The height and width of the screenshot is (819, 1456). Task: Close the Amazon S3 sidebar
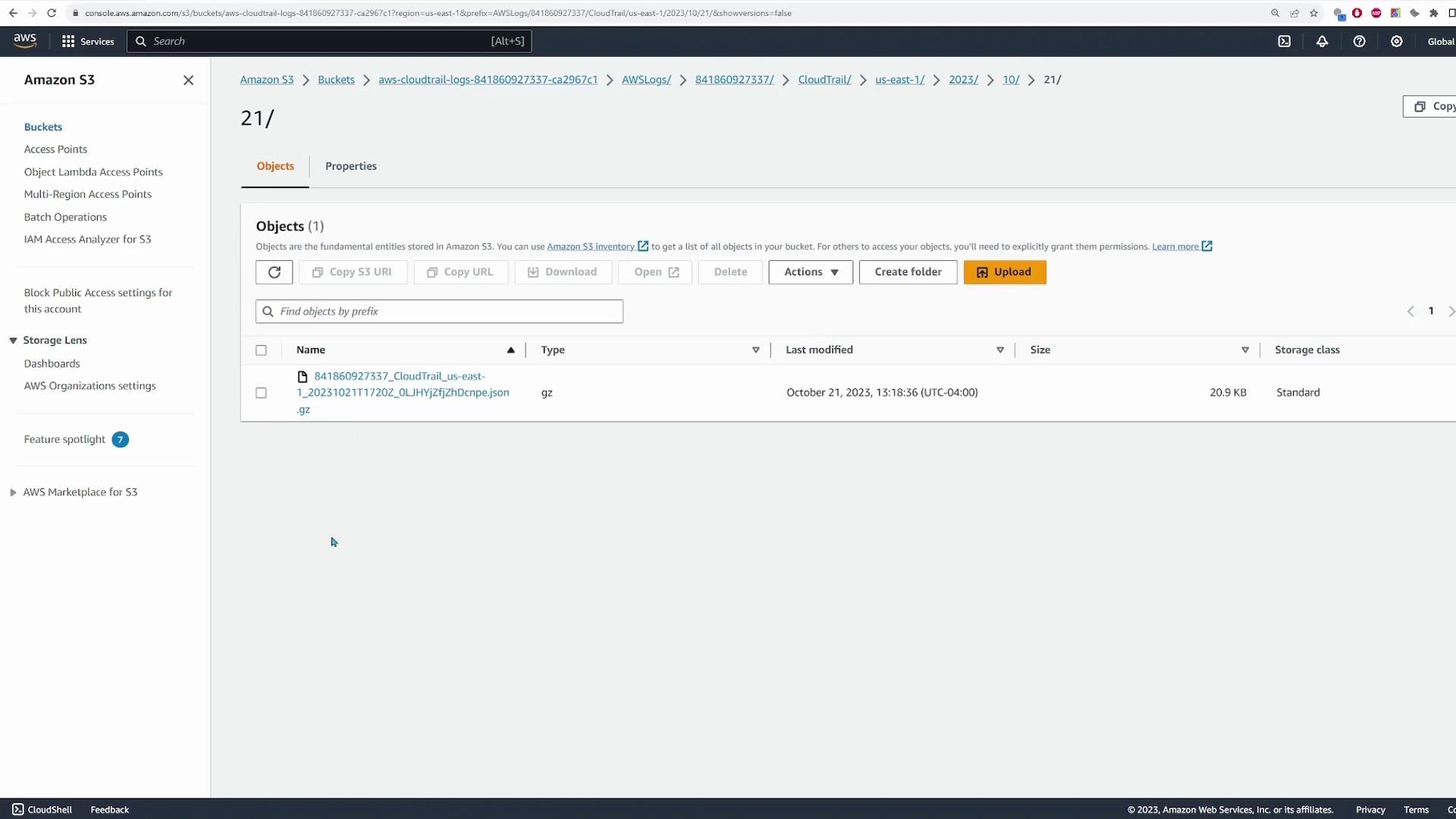click(x=188, y=80)
